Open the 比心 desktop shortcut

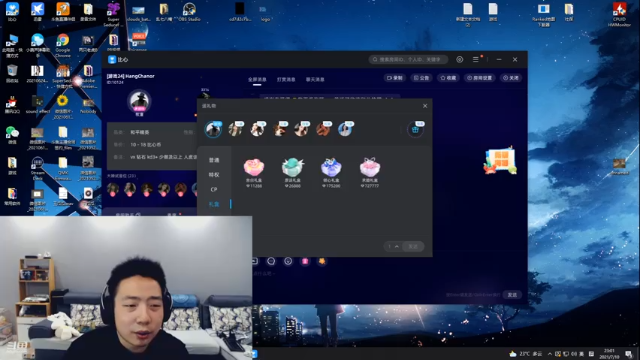(x=12, y=11)
